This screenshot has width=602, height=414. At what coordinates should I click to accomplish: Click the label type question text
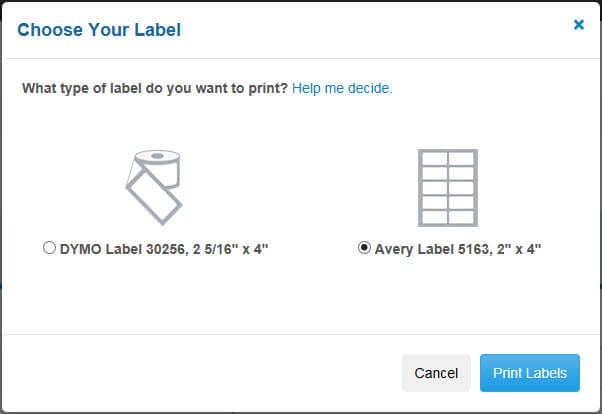(x=155, y=88)
